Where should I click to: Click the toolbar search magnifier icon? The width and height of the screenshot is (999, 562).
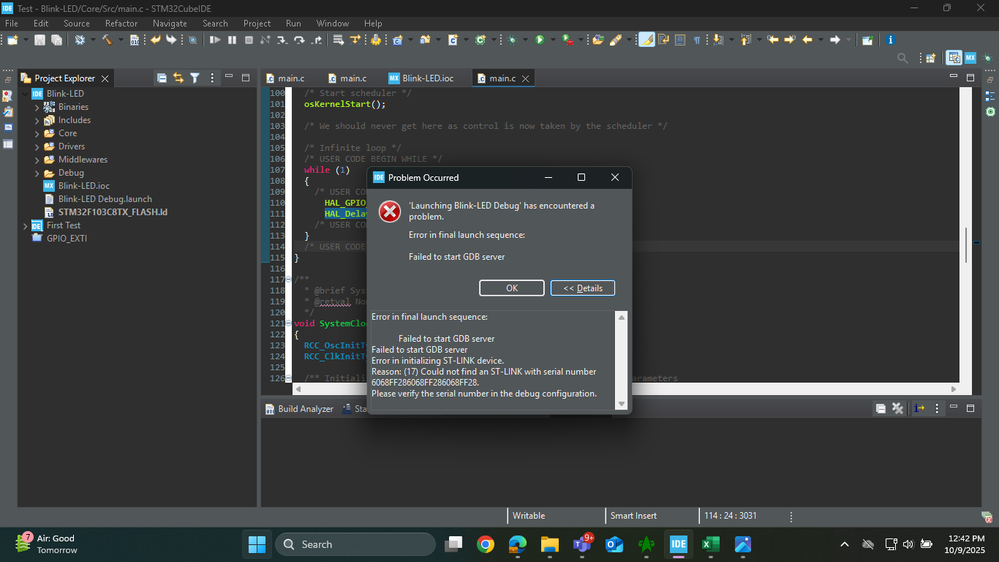pos(904,58)
